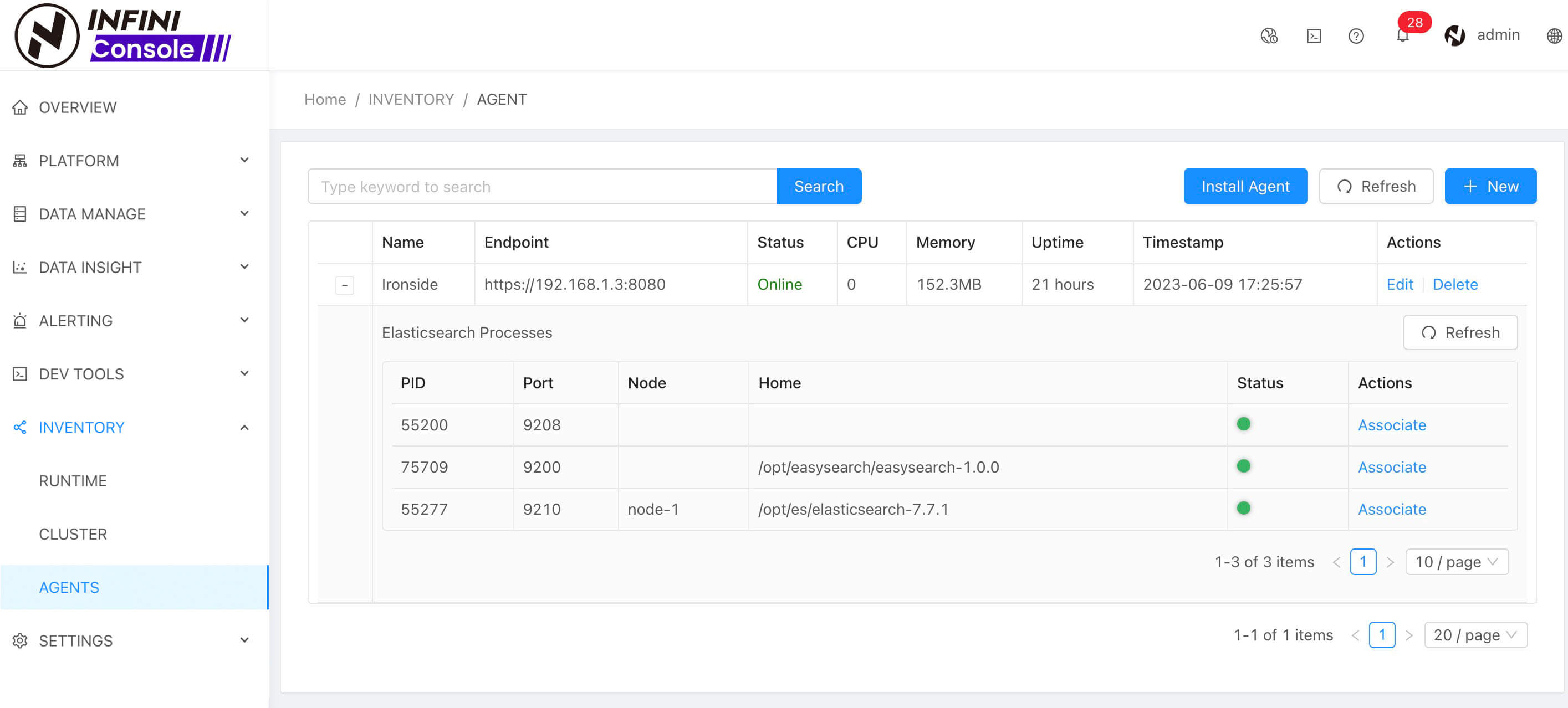The width and height of the screenshot is (1568, 708).
Task: Open the RUNTIME inventory submenu item
Action: pyautogui.click(x=73, y=480)
